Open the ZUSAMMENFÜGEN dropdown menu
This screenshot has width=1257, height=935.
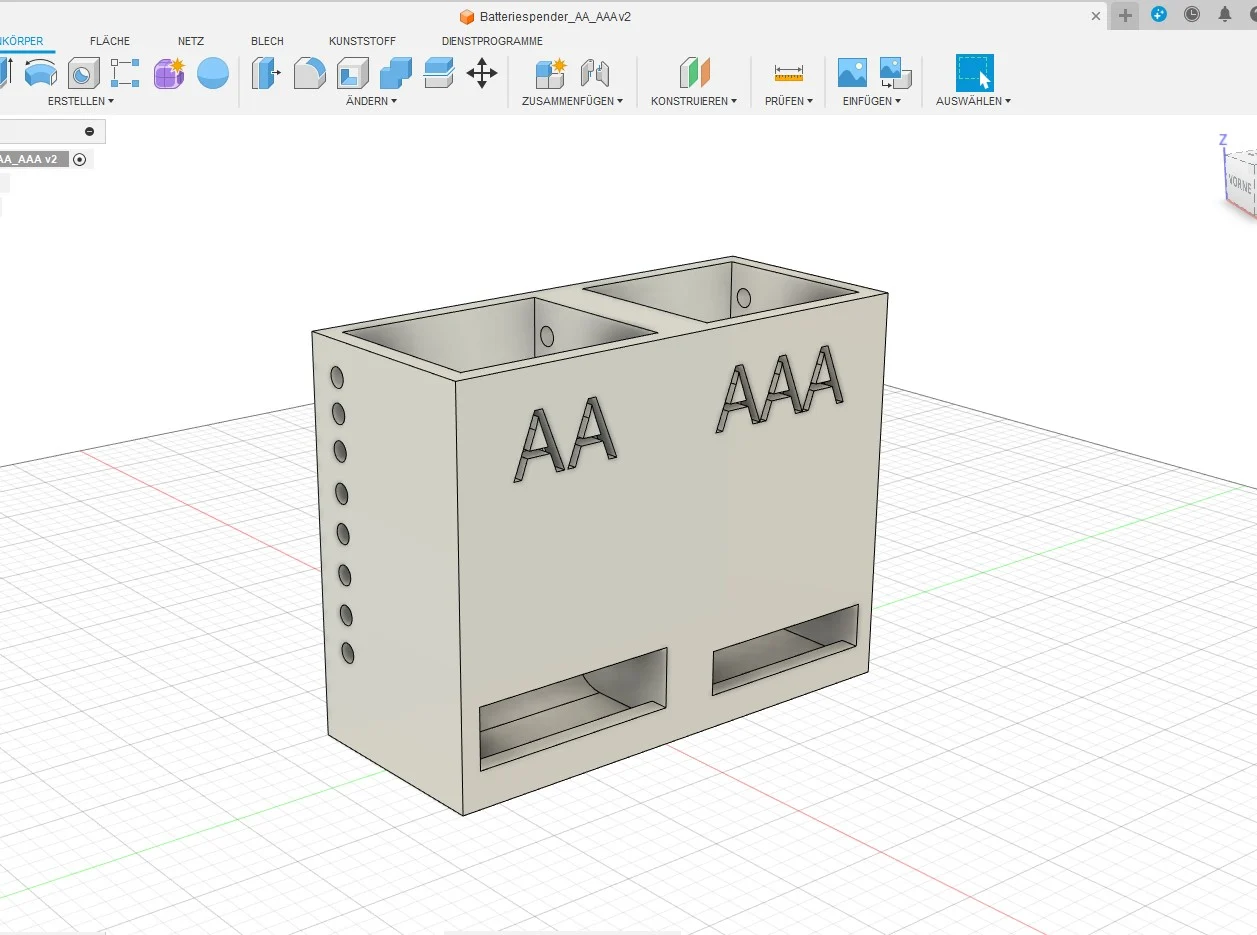pos(573,101)
